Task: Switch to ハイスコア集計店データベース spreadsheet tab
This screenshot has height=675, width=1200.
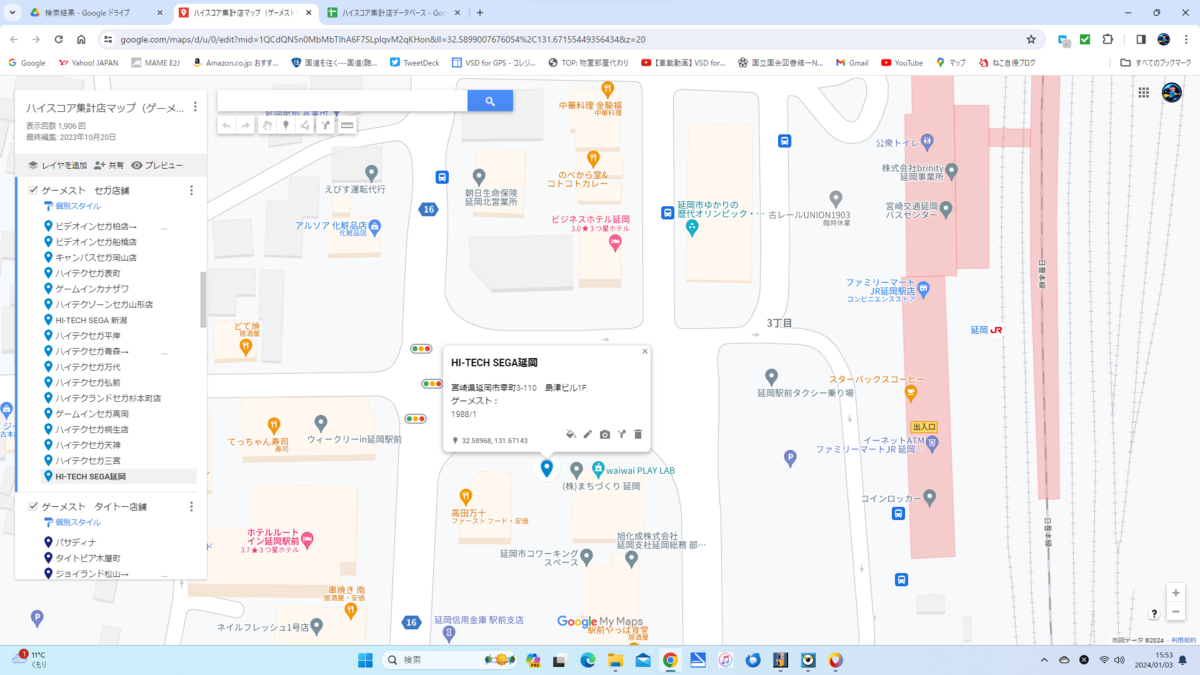Action: tap(394, 12)
